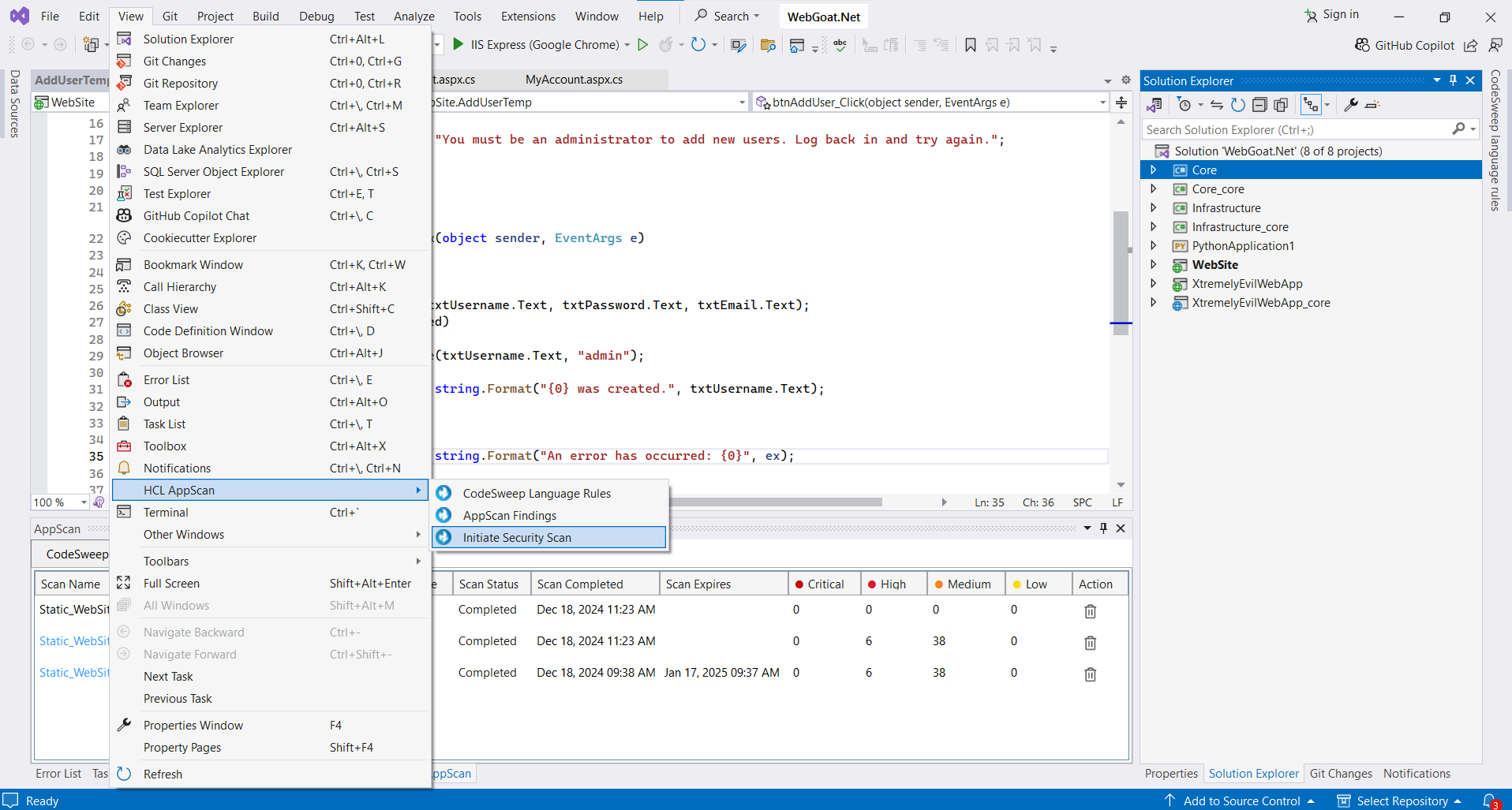This screenshot has height=810, width=1512.
Task: Collapse all in Solution Explorer toolbar
Action: [1259, 105]
